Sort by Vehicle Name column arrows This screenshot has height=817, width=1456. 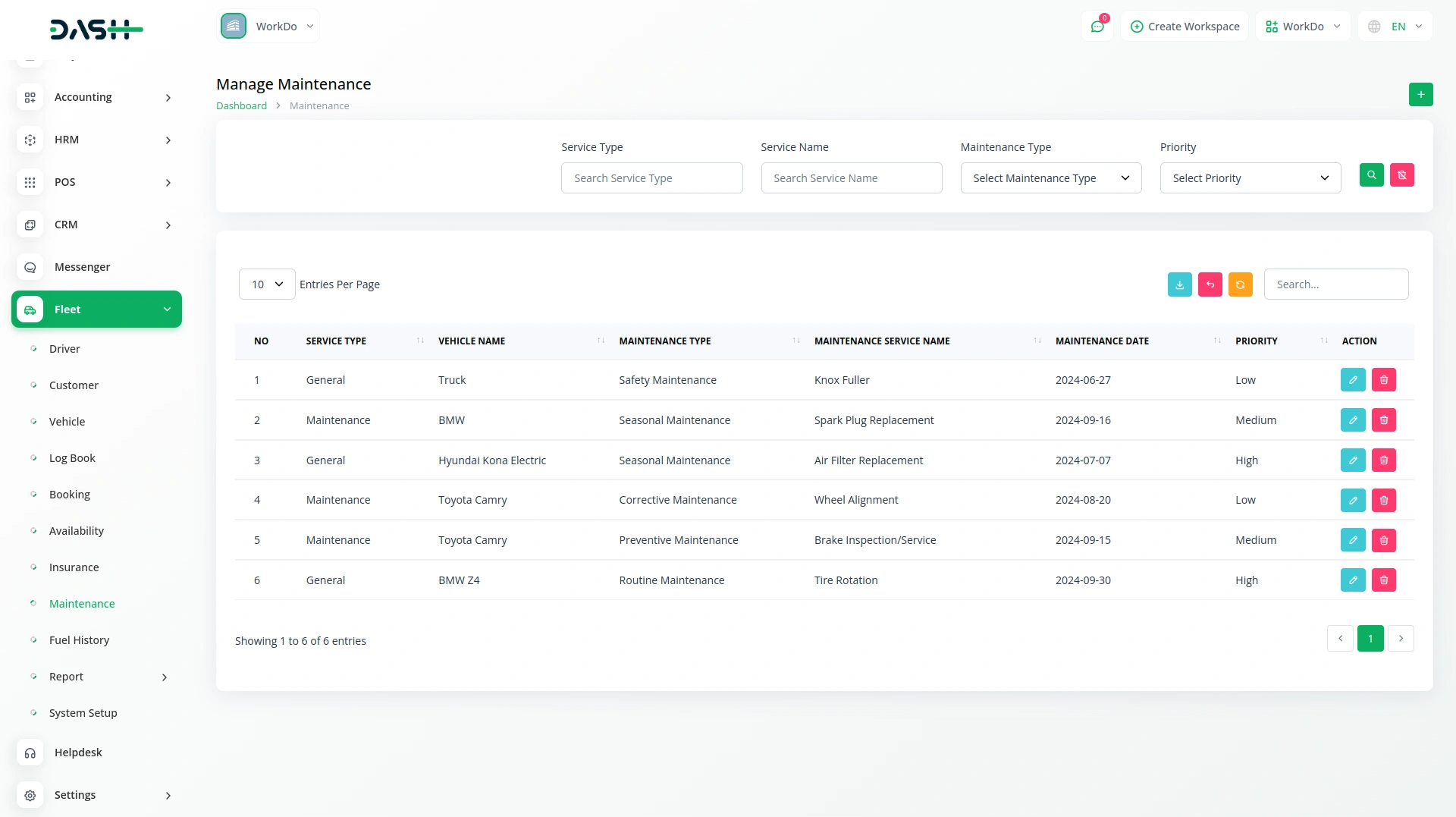pyautogui.click(x=601, y=341)
